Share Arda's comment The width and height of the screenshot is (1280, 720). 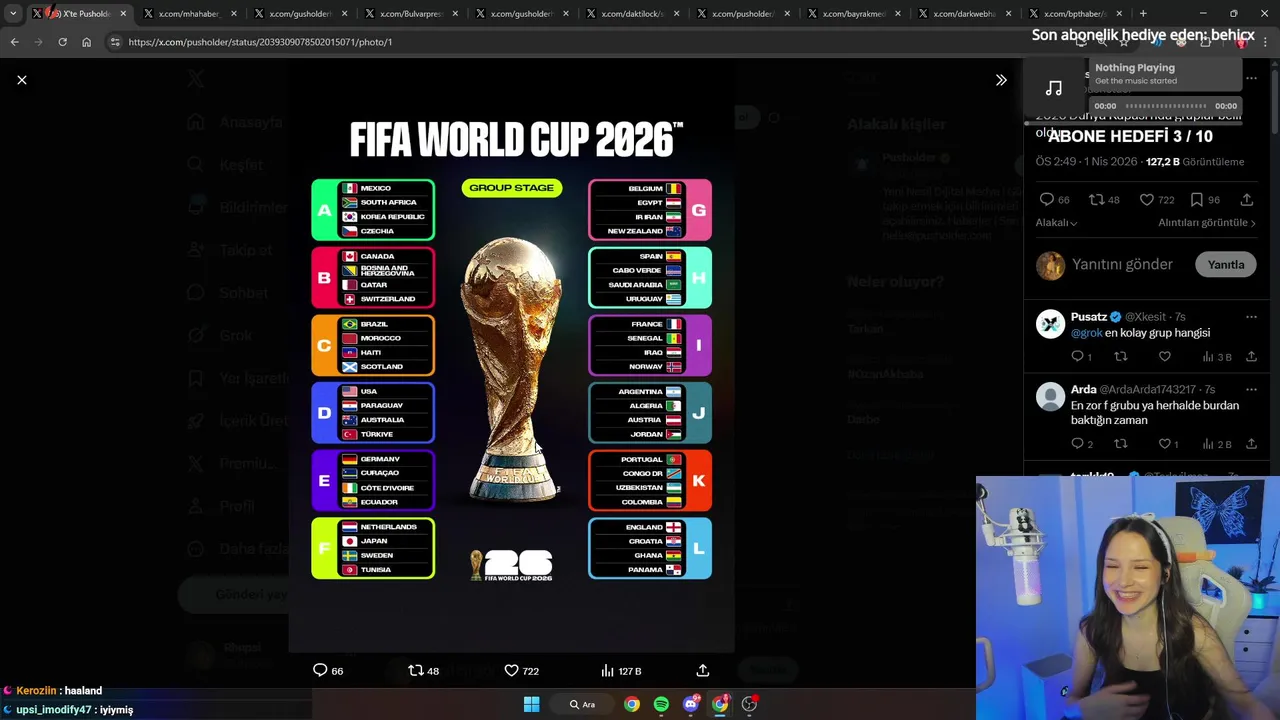coord(1251,444)
